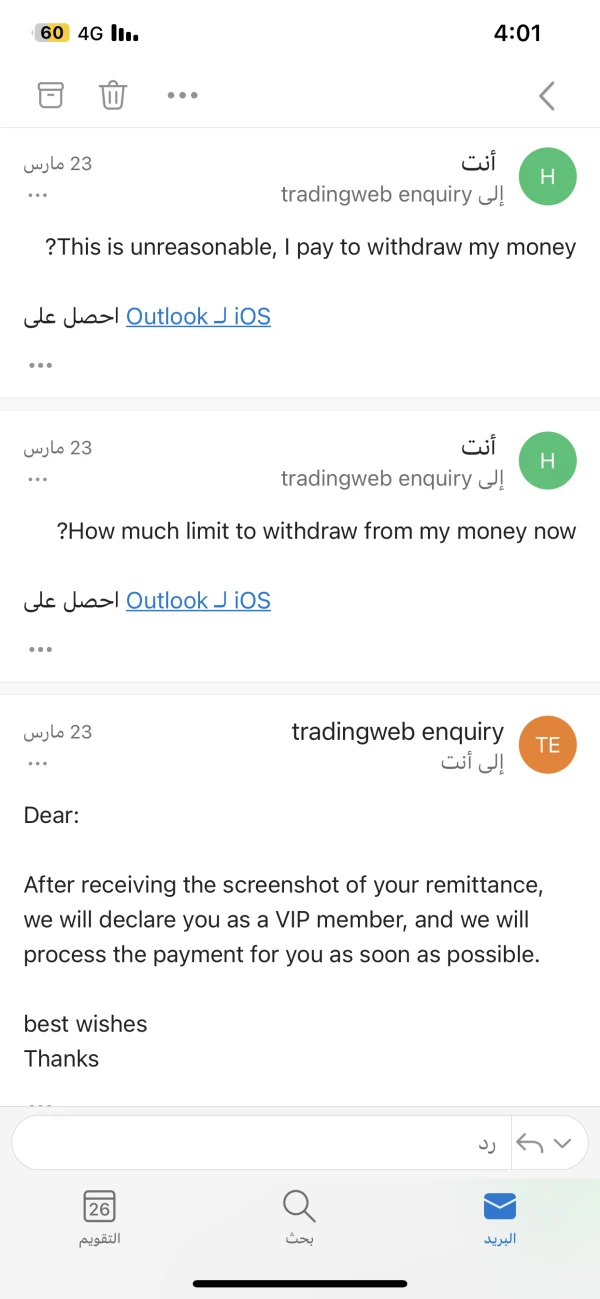Open the Mail tab
The image size is (600, 1299).
click(x=499, y=1217)
